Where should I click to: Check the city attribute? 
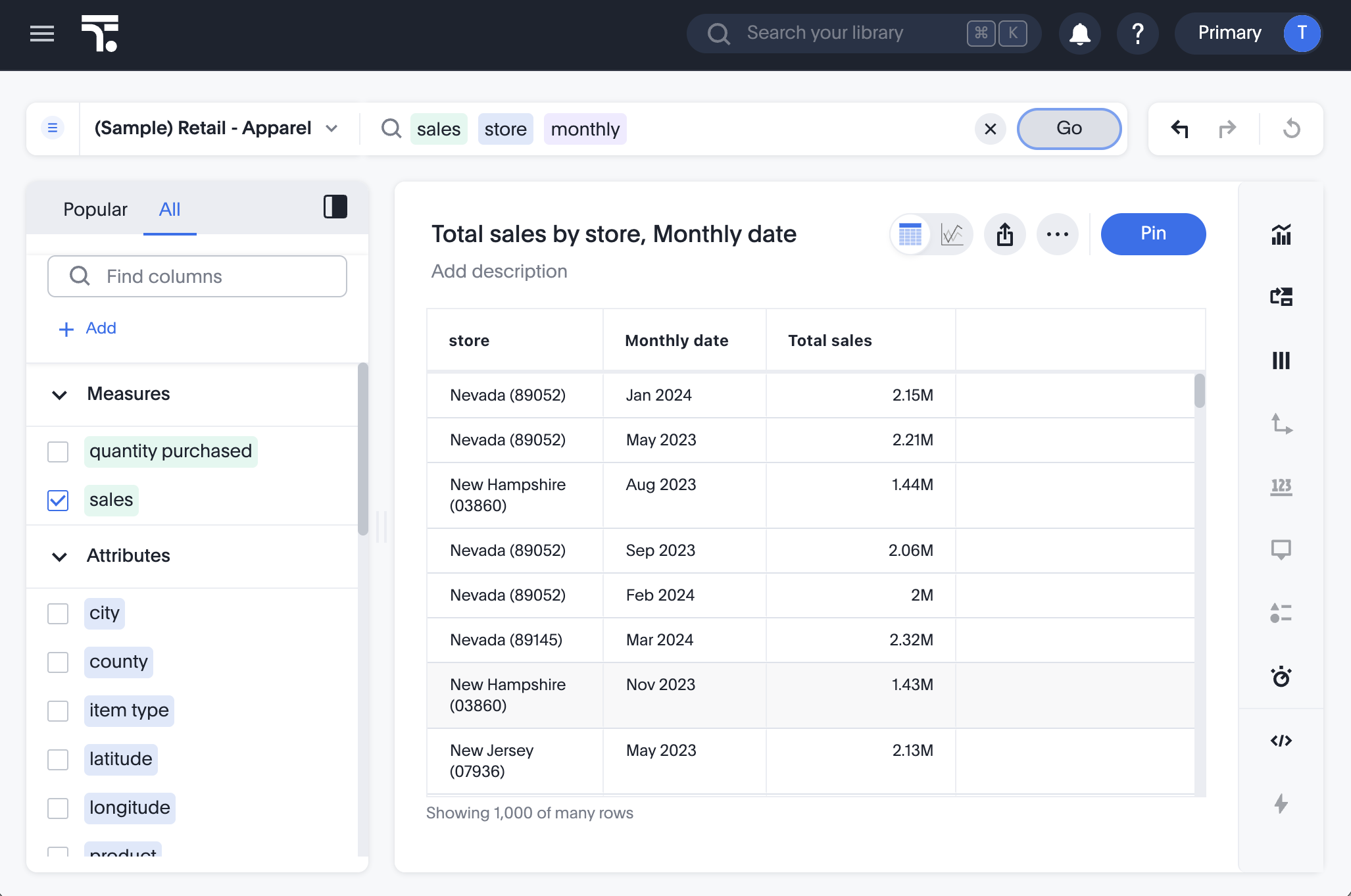[58, 614]
